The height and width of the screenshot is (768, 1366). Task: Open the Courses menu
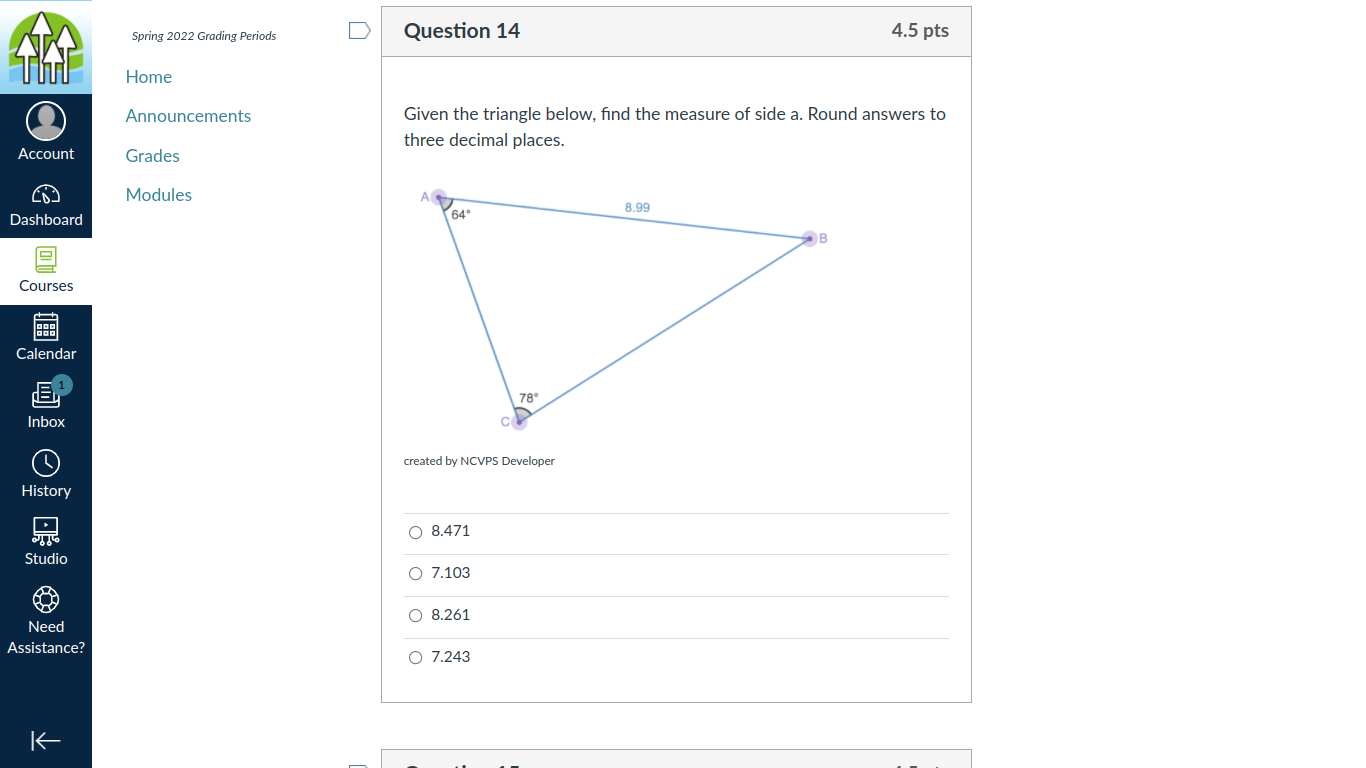tap(46, 270)
